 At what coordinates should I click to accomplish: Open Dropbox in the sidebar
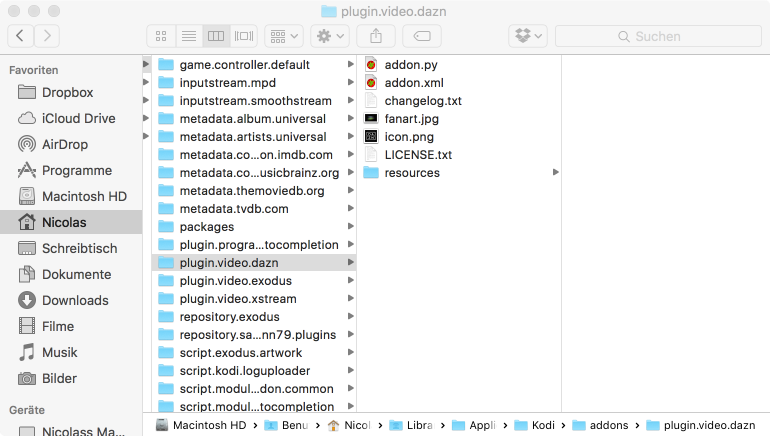71,92
